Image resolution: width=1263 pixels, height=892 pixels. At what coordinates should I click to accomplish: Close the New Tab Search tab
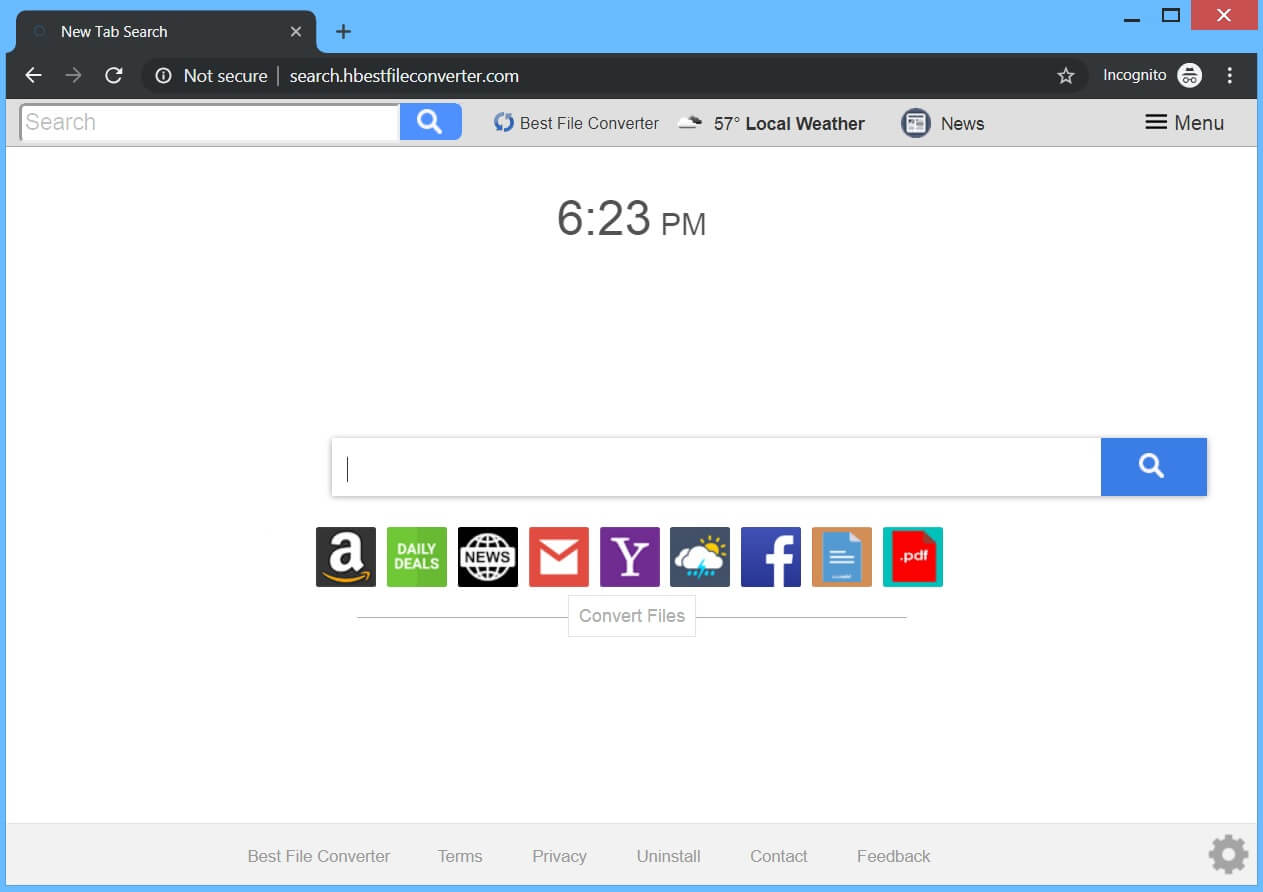296,32
